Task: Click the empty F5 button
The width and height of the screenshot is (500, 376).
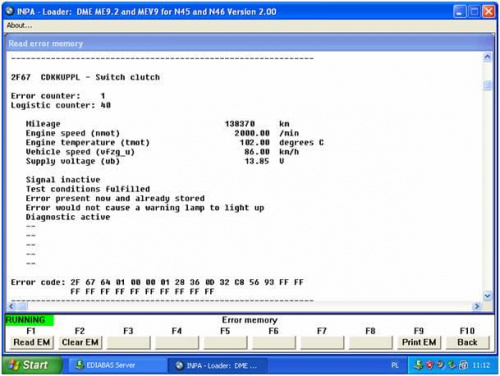Action: pos(225,342)
